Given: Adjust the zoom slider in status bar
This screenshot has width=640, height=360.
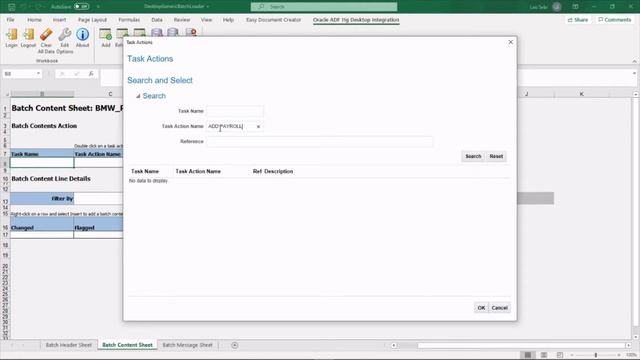Looking at the screenshot, I should click(x=596, y=355).
